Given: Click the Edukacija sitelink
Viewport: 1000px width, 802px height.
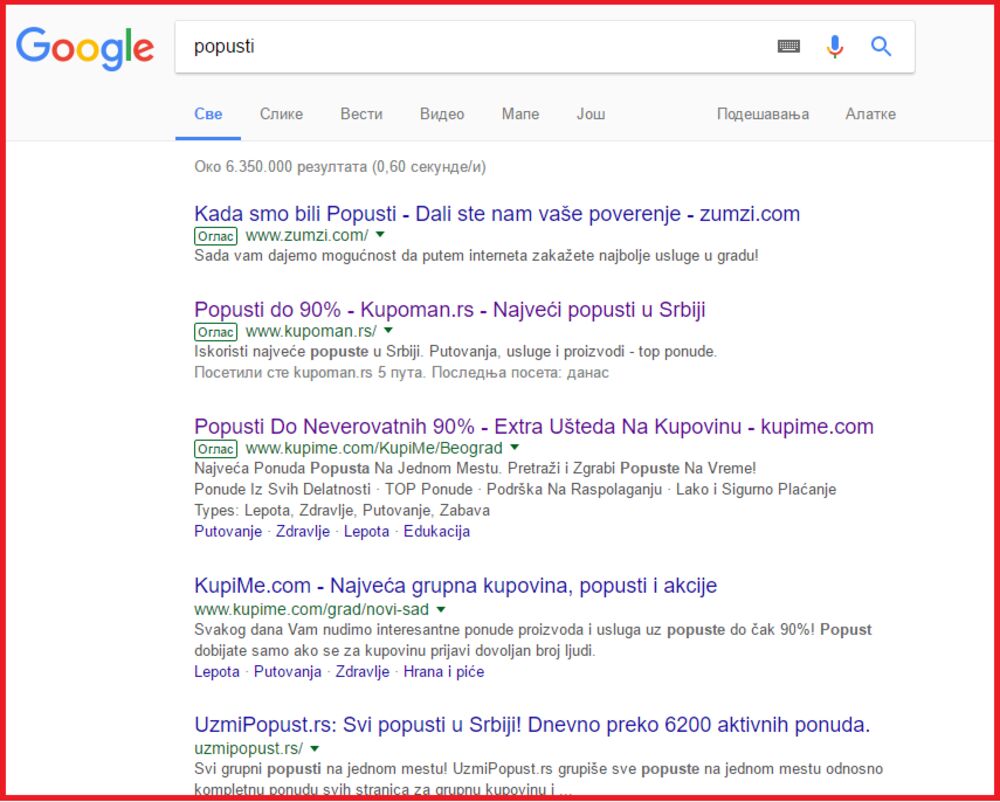Looking at the screenshot, I should coord(436,531).
